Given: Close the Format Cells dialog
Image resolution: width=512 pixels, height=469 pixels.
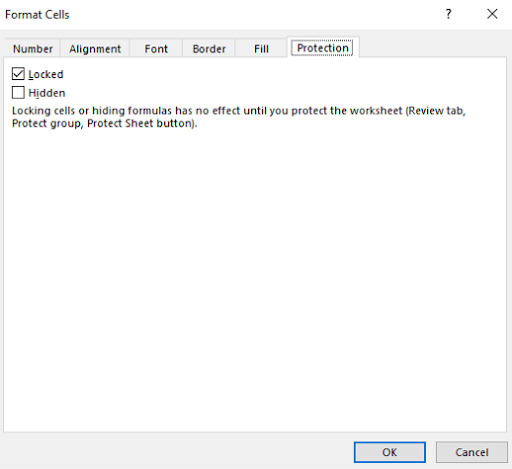Looking at the screenshot, I should [x=492, y=14].
